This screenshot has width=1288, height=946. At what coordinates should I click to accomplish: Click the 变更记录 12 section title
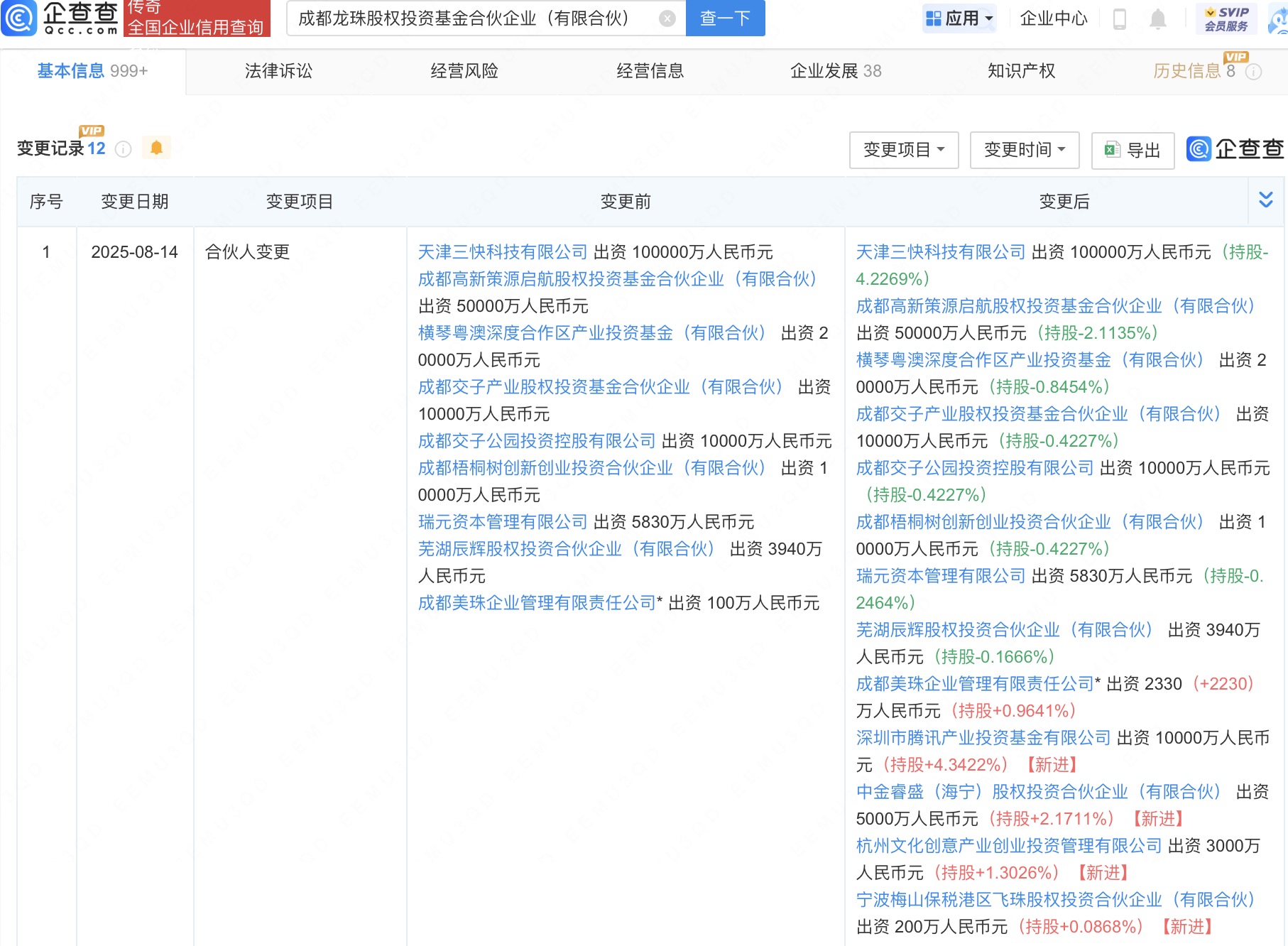click(61, 148)
